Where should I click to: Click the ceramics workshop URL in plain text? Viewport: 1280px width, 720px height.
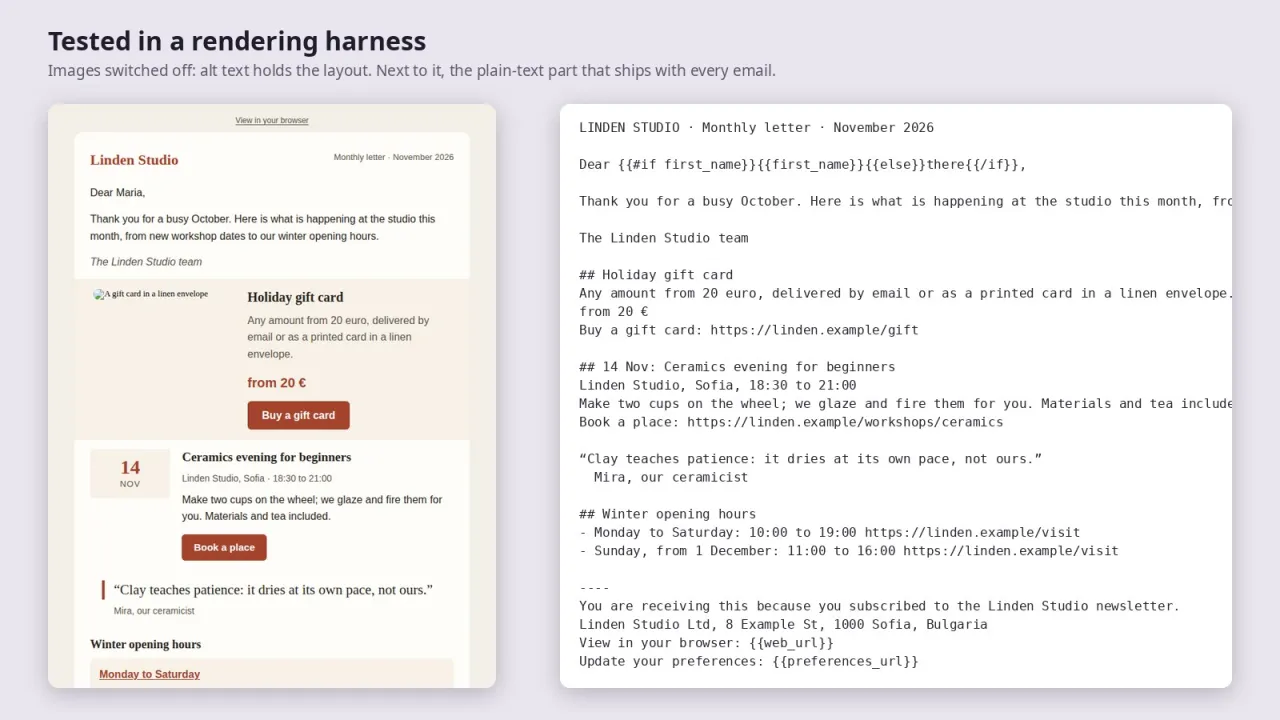tap(845, 422)
